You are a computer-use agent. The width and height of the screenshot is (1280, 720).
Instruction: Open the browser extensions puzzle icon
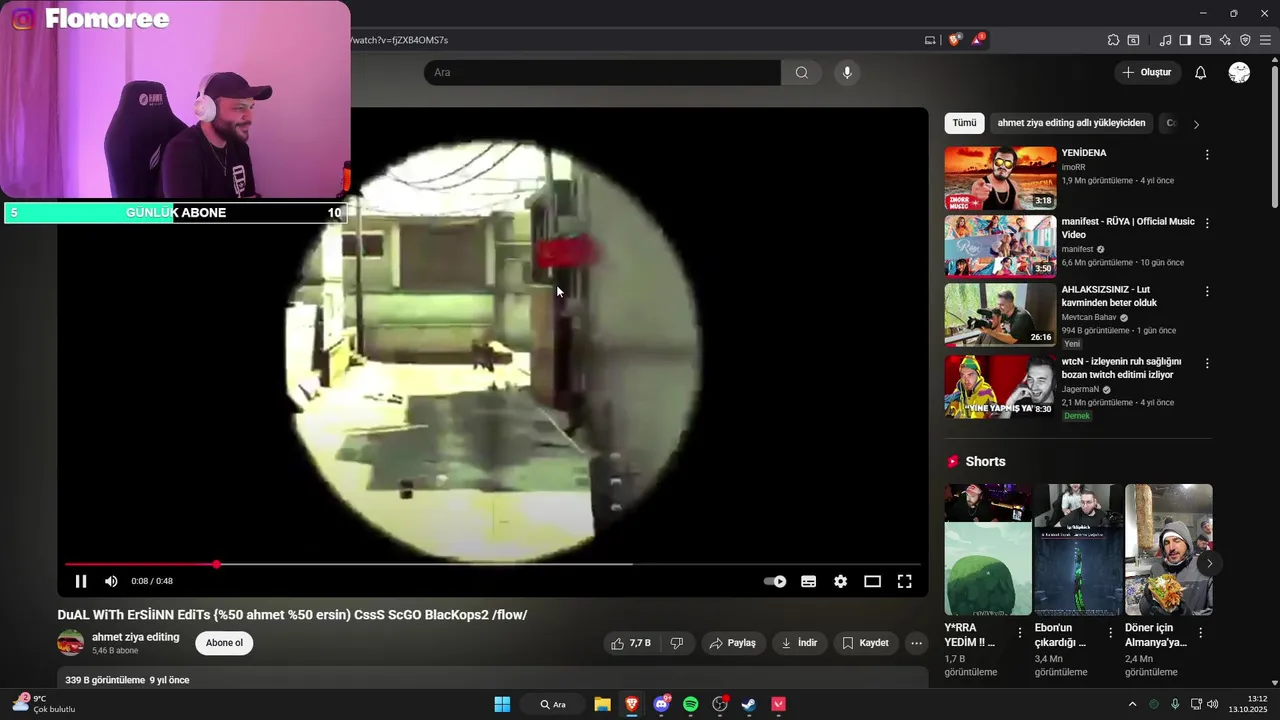coord(1113,40)
